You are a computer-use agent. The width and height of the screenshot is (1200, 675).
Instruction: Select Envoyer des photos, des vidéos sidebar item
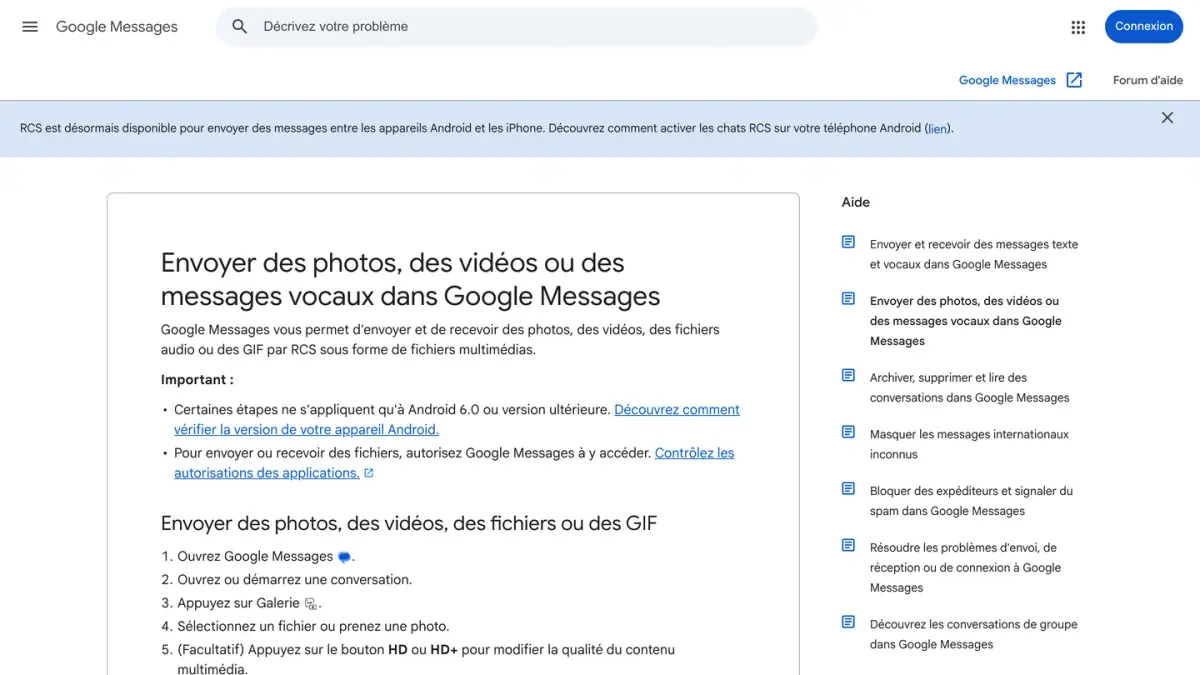(966, 321)
